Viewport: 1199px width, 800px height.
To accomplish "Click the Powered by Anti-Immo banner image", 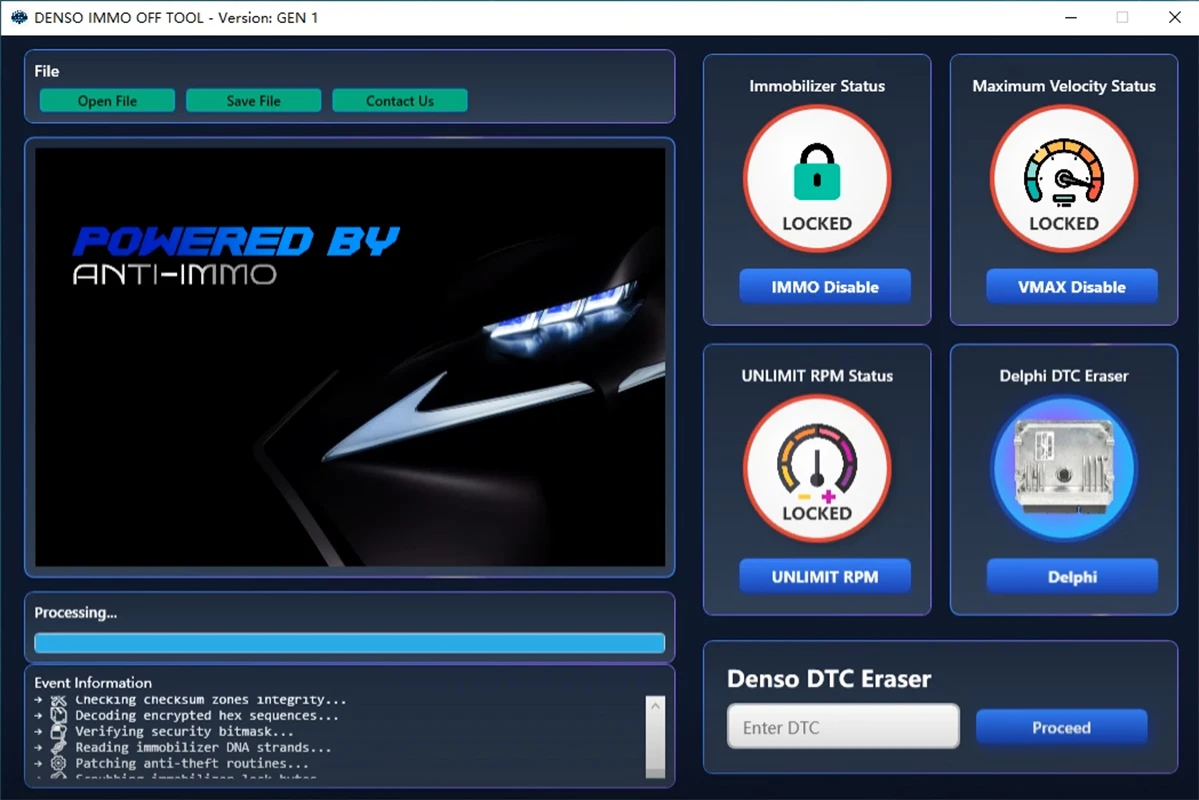I will pyautogui.click(x=349, y=357).
